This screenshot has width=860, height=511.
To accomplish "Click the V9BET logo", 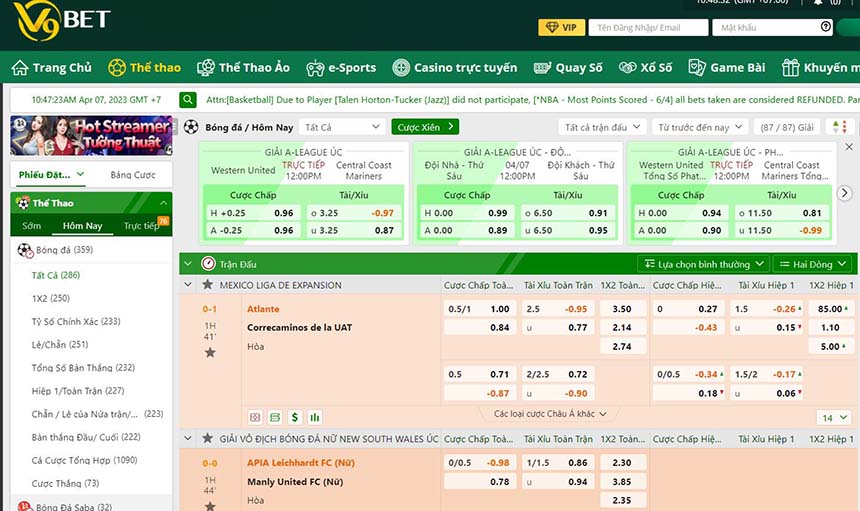I will point(62,21).
